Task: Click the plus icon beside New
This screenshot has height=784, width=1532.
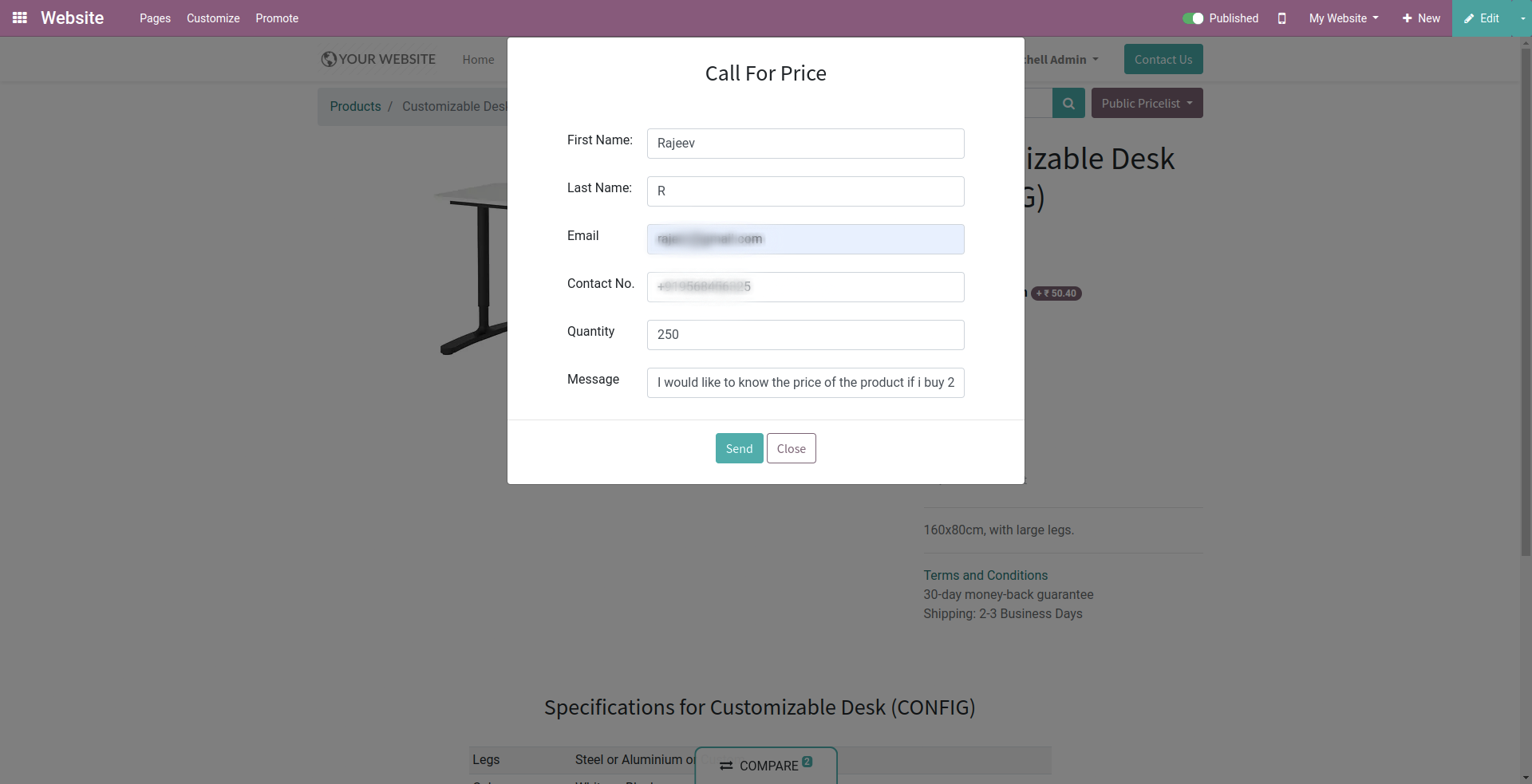Action: pyautogui.click(x=1407, y=18)
